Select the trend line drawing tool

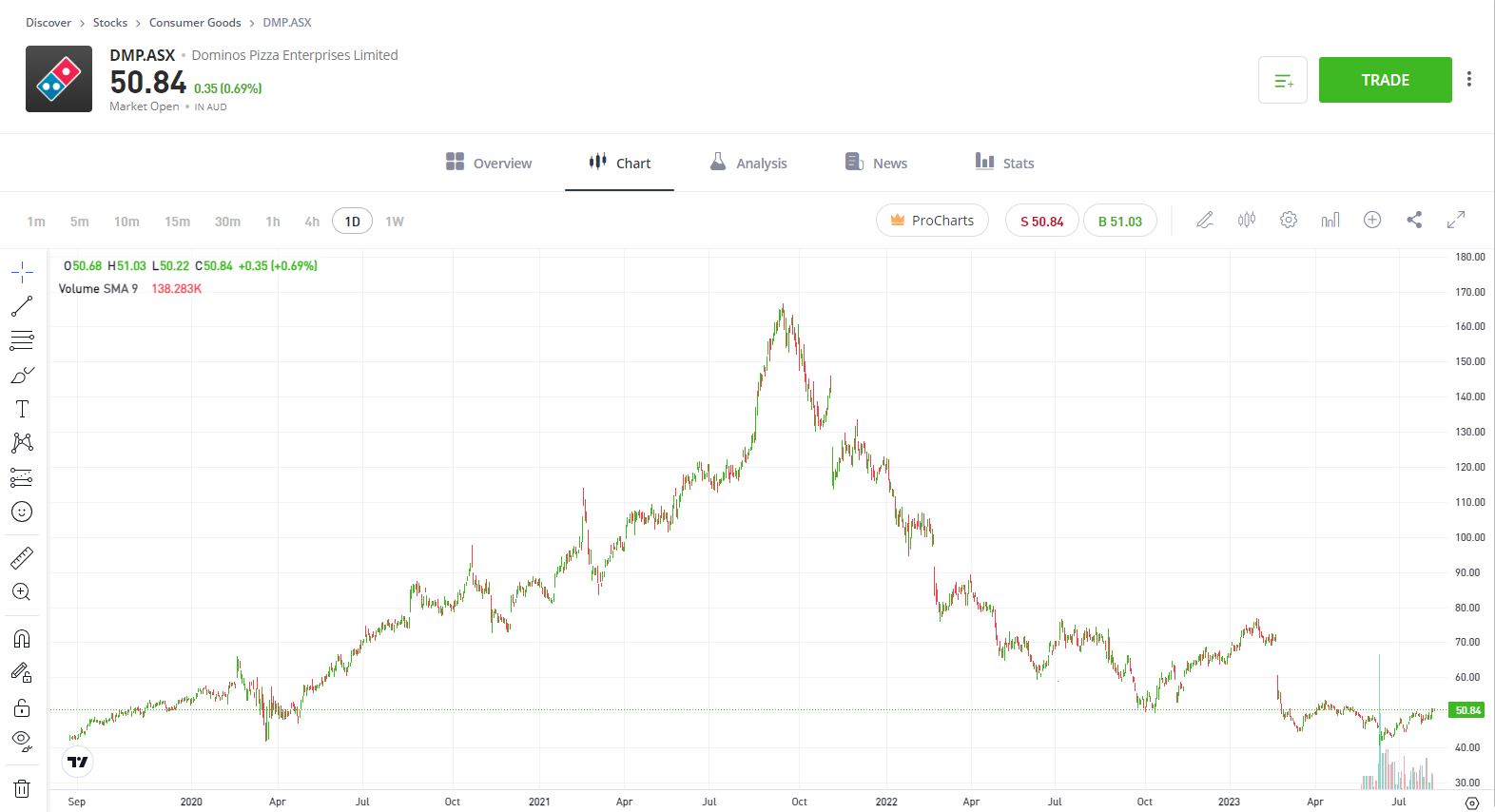coord(22,306)
